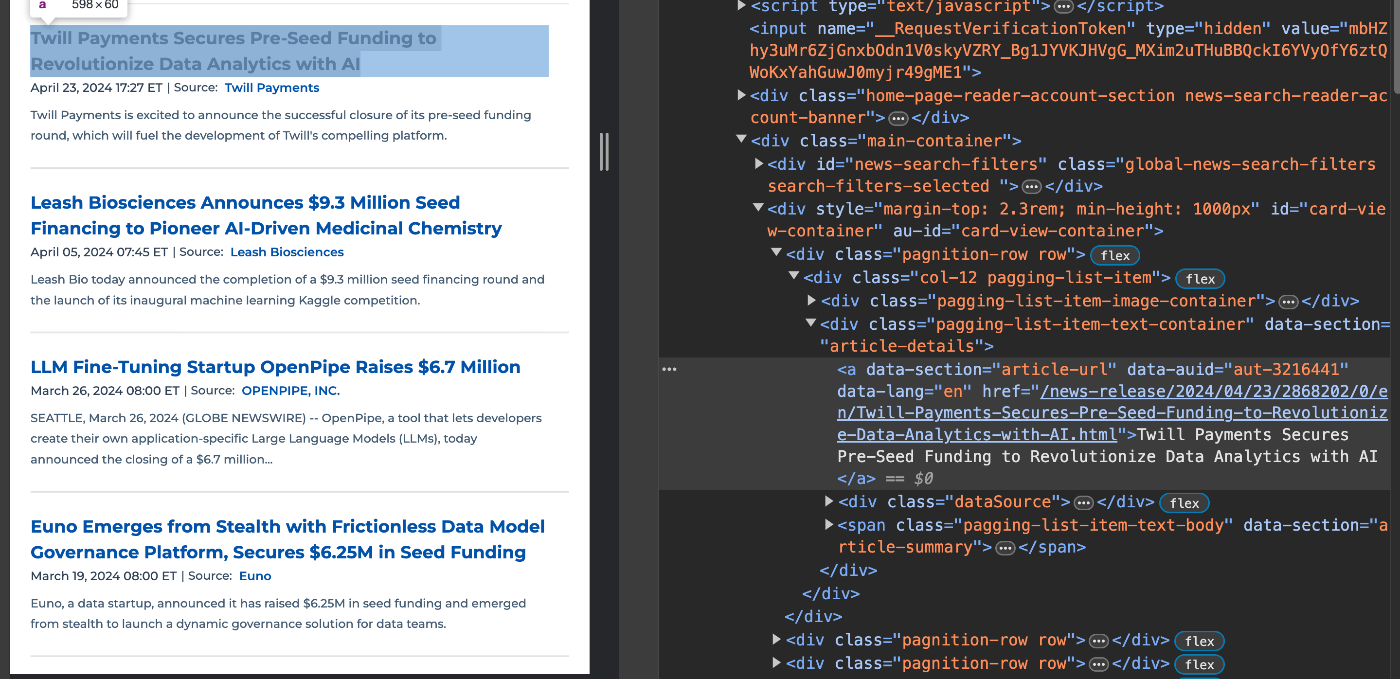The height and width of the screenshot is (679, 1400).
Task: Select the "March 19, 2024 08:00 ET" date text
Action: pos(104,576)
